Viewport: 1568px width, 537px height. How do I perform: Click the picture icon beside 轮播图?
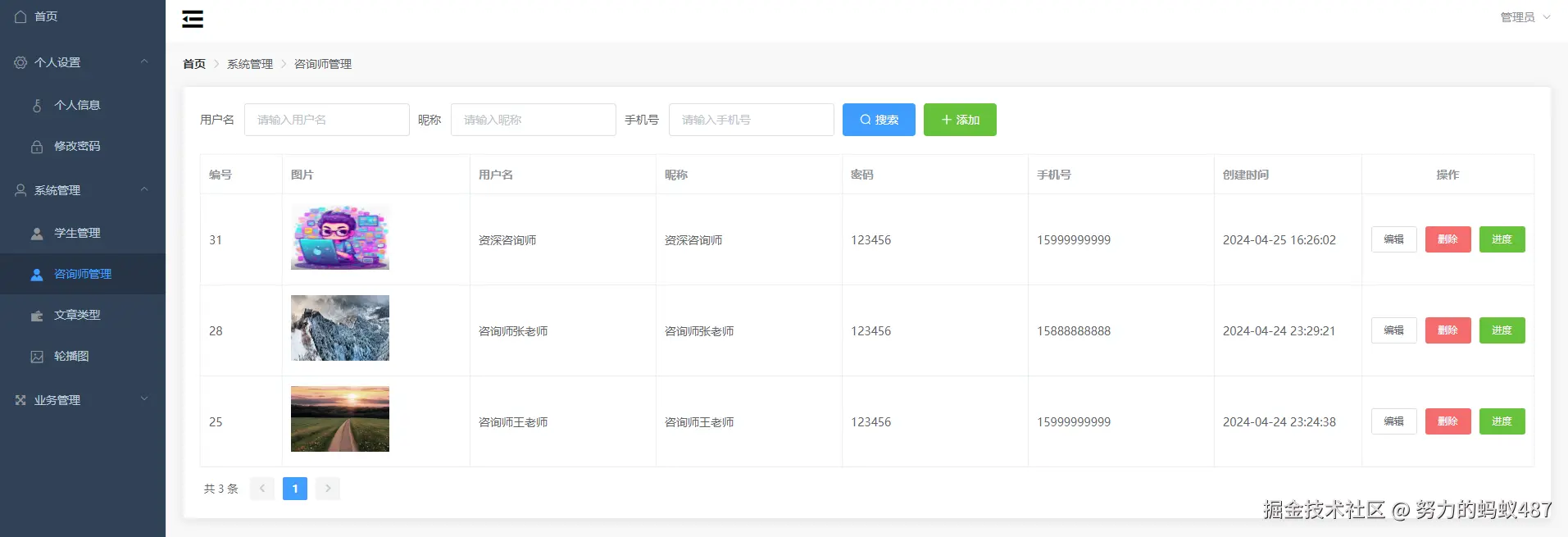(x=37, y=357)
